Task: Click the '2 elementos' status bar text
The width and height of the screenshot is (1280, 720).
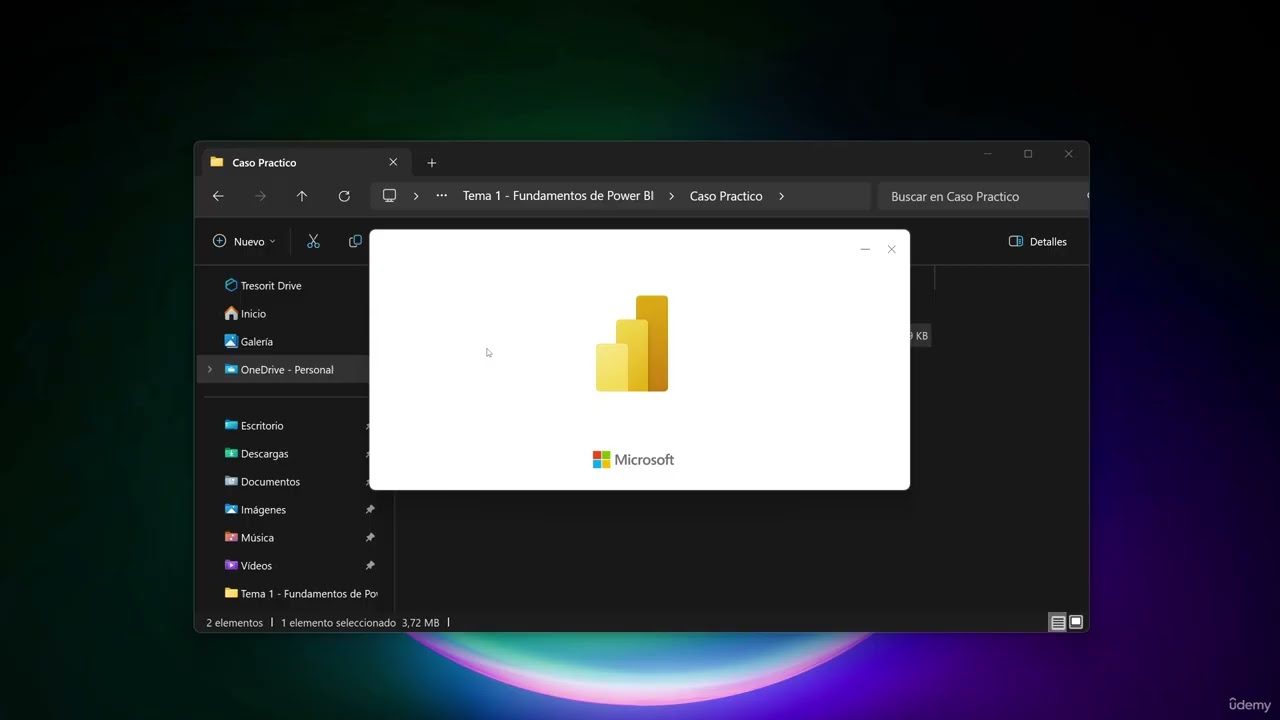Action: 235,622
